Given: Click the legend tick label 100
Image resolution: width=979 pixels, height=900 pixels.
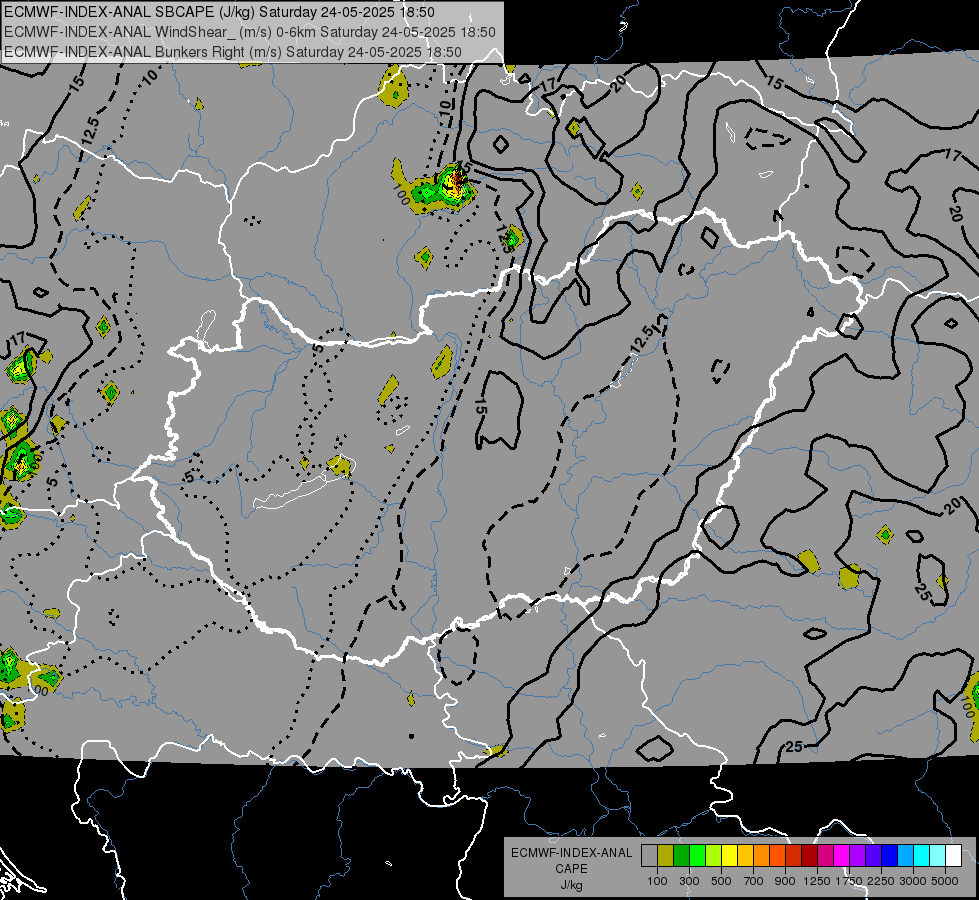Looking at the screenshot, I should tap(657, 881).
